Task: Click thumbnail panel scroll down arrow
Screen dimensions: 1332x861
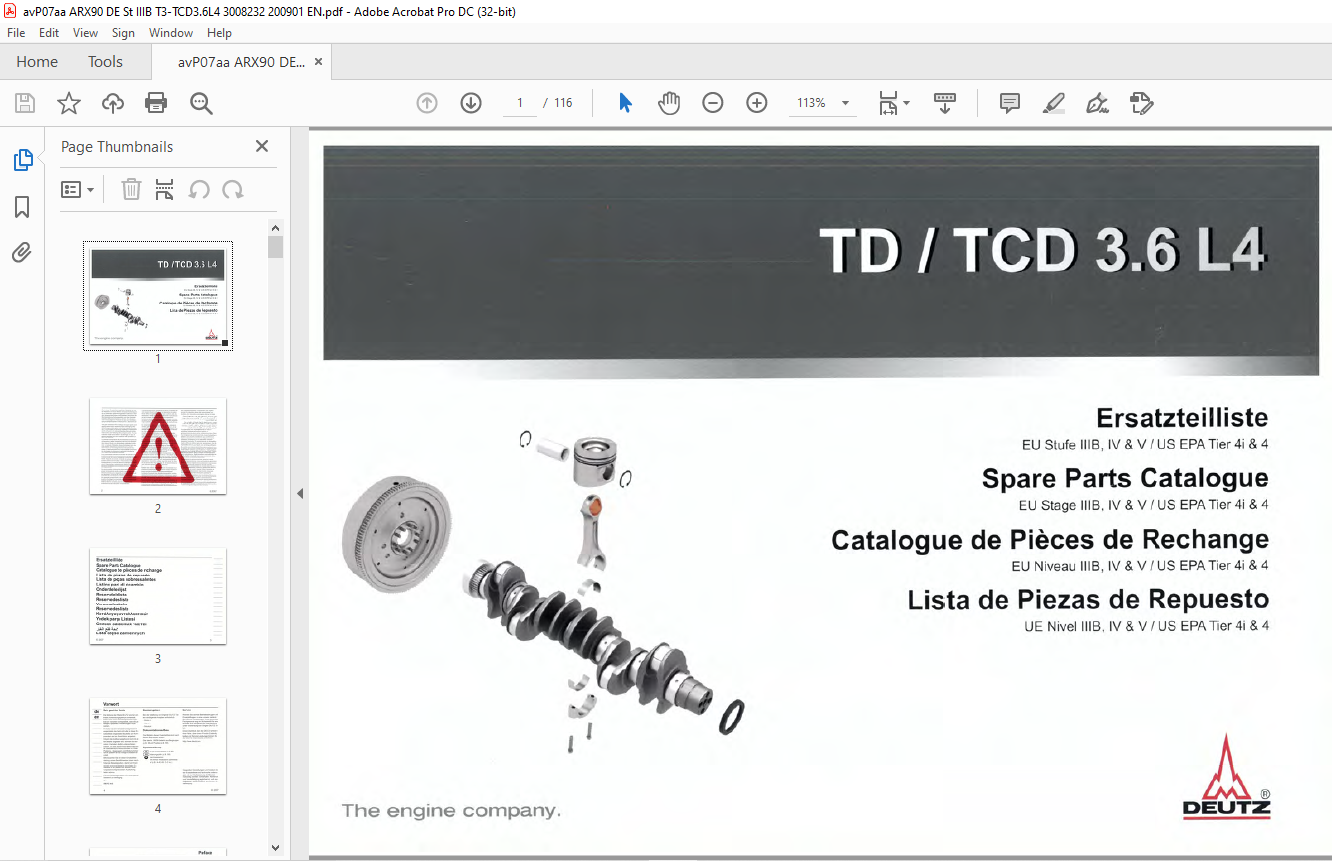Action: coord(276,848)
